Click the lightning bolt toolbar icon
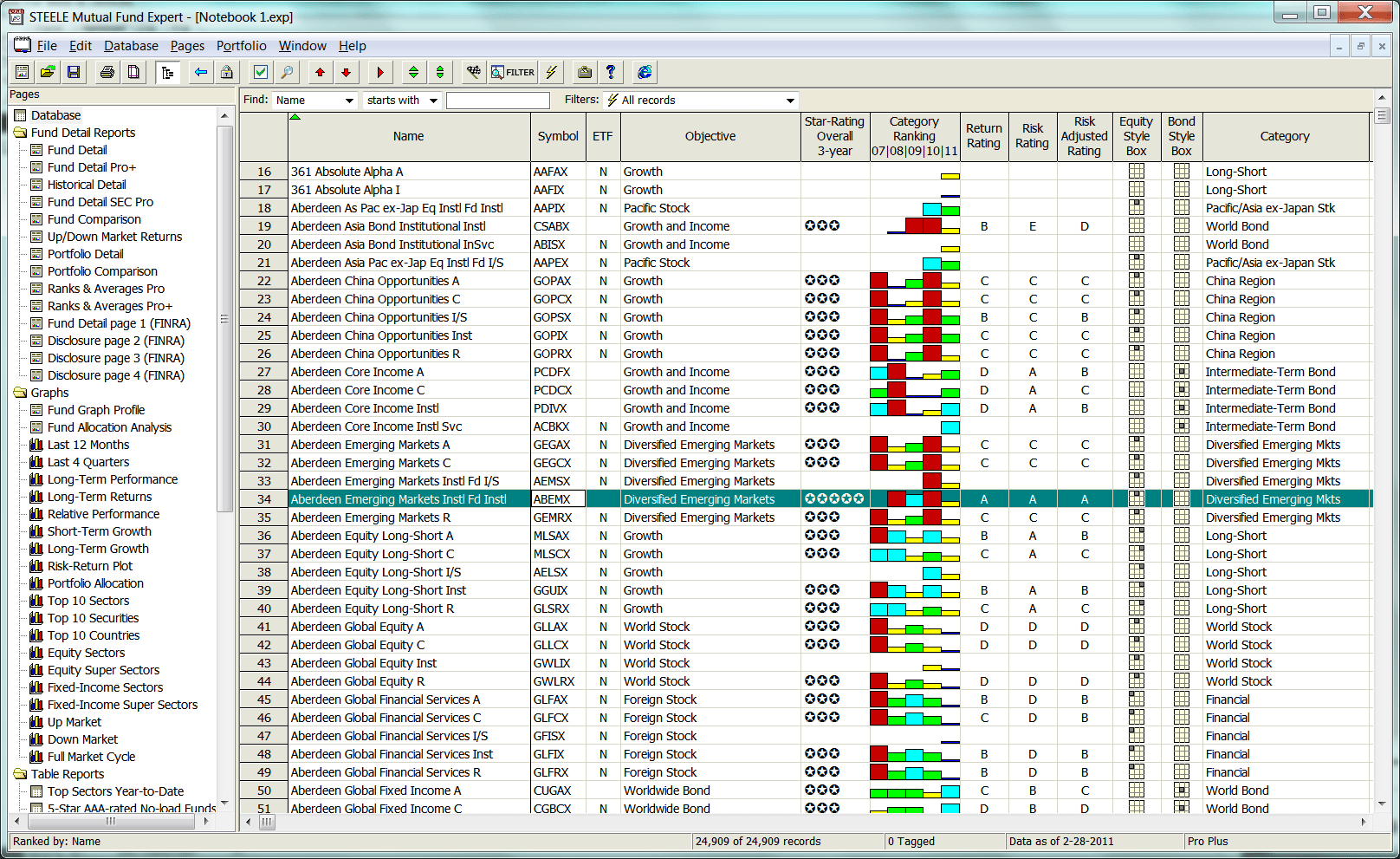This screenshot has width=1400, height=859. pyautogui.click(x=551, y=72)
